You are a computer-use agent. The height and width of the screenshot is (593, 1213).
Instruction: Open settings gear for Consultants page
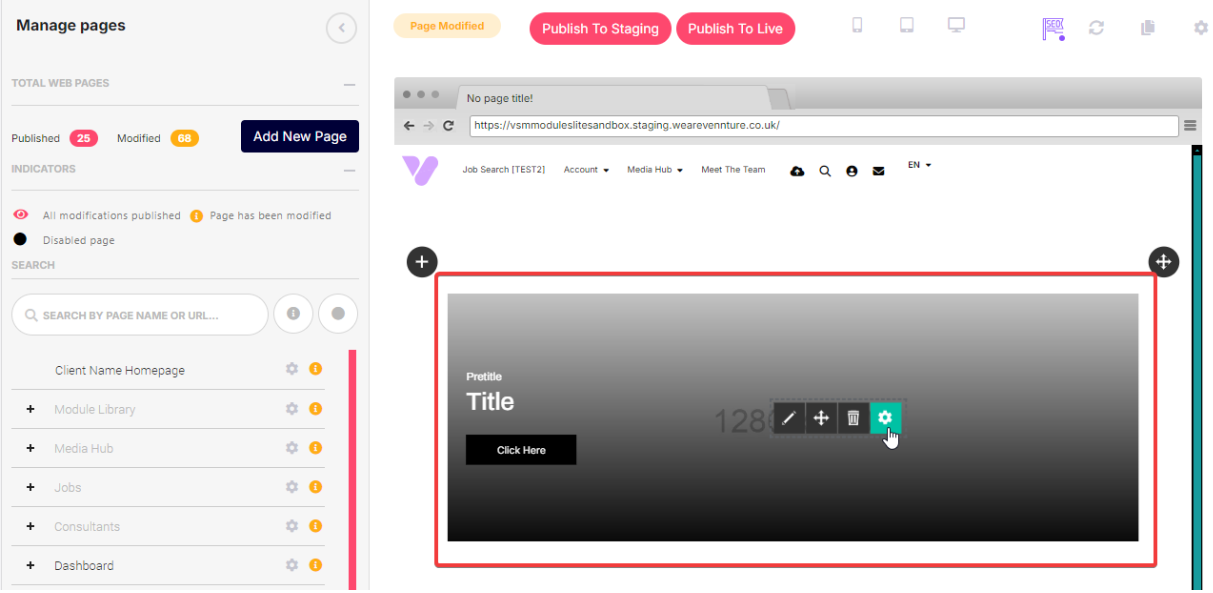292,525
